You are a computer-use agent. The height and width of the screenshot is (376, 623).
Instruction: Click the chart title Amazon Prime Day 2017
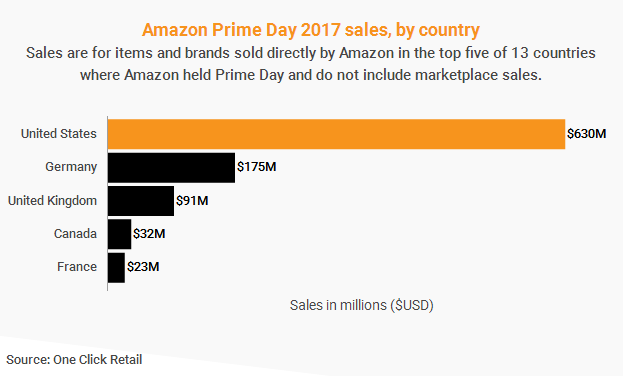click(x=311, y=30)
